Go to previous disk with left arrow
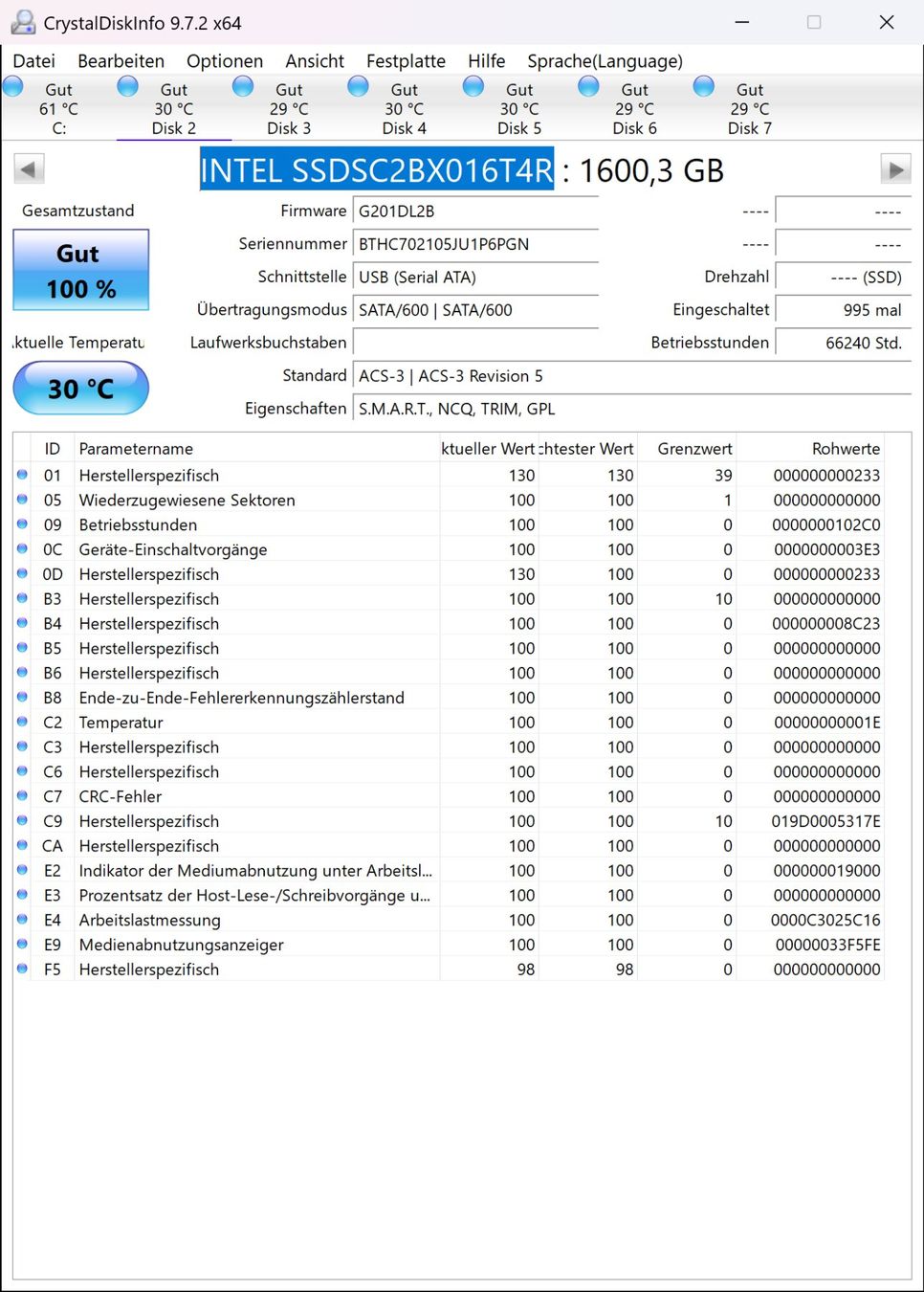This screenshot has height=1292, width=924. point(29,170)
